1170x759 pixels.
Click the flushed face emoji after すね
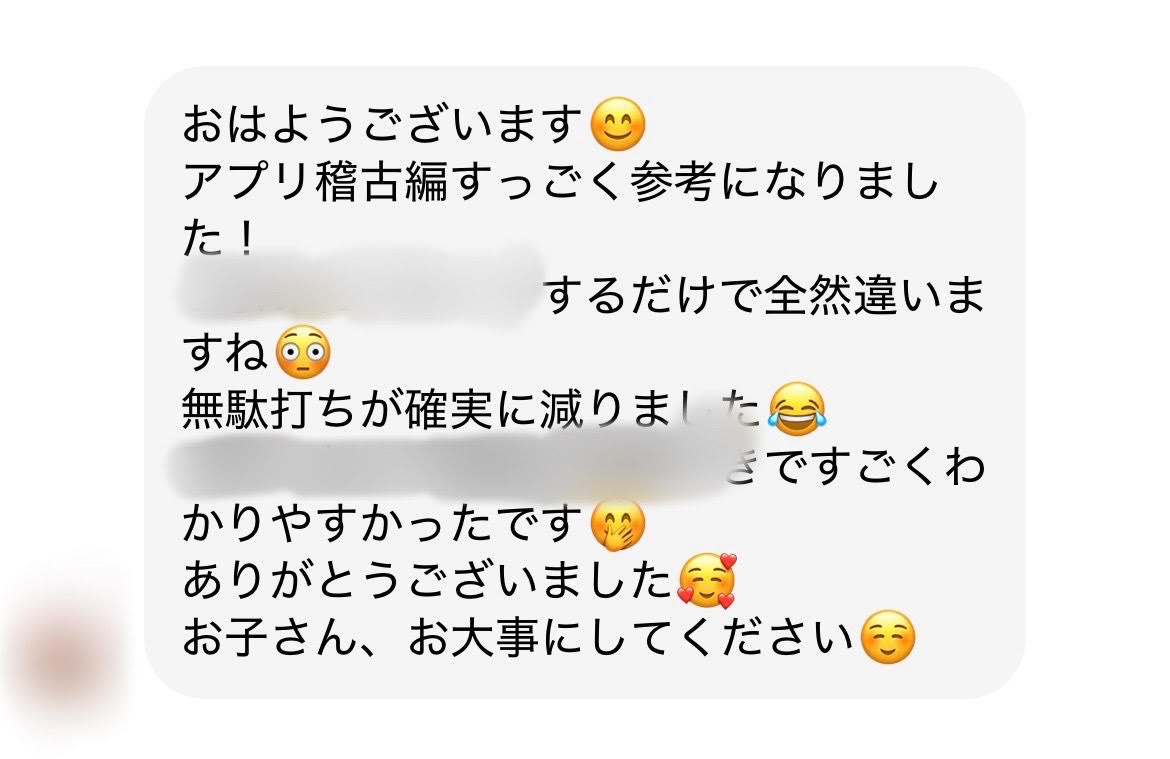[x=303, y=352]
